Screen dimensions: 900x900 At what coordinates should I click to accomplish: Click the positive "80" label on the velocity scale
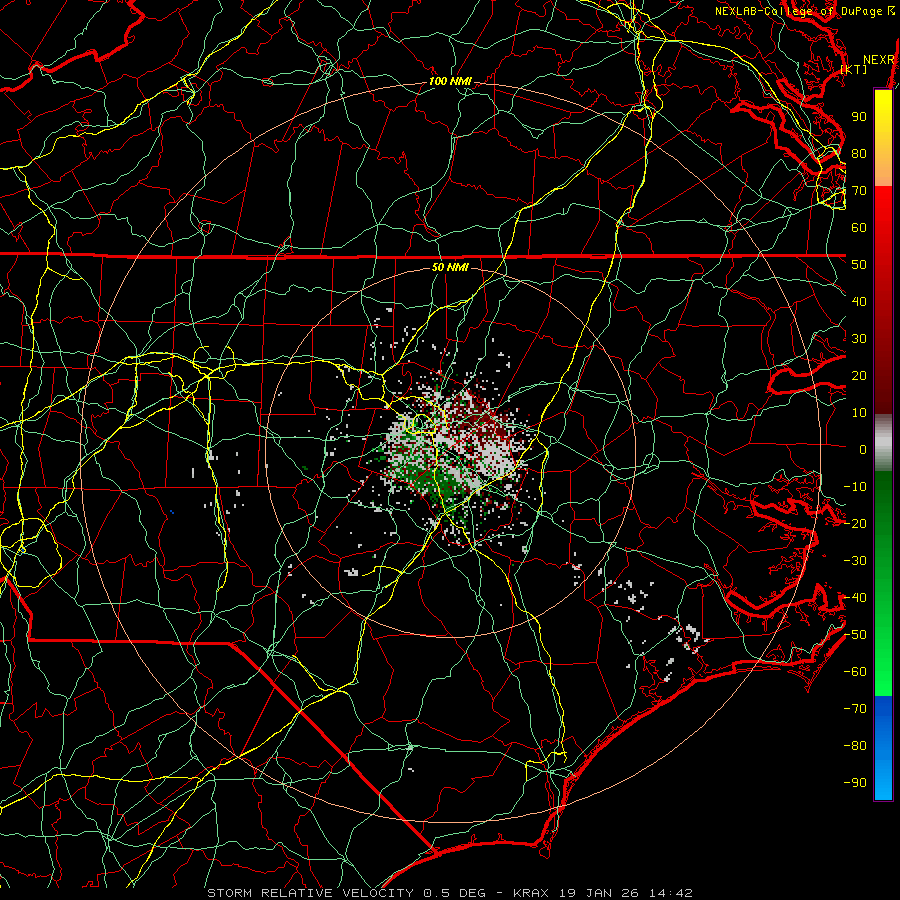pyautogui.click(x=859, y=153)
